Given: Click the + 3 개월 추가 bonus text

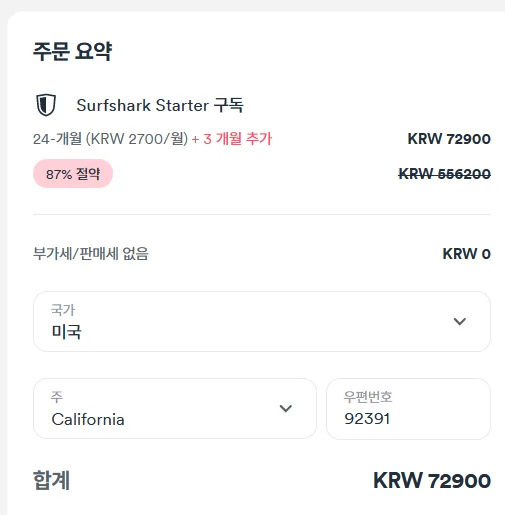Looking at the screenshot, I should click(232, 139).
